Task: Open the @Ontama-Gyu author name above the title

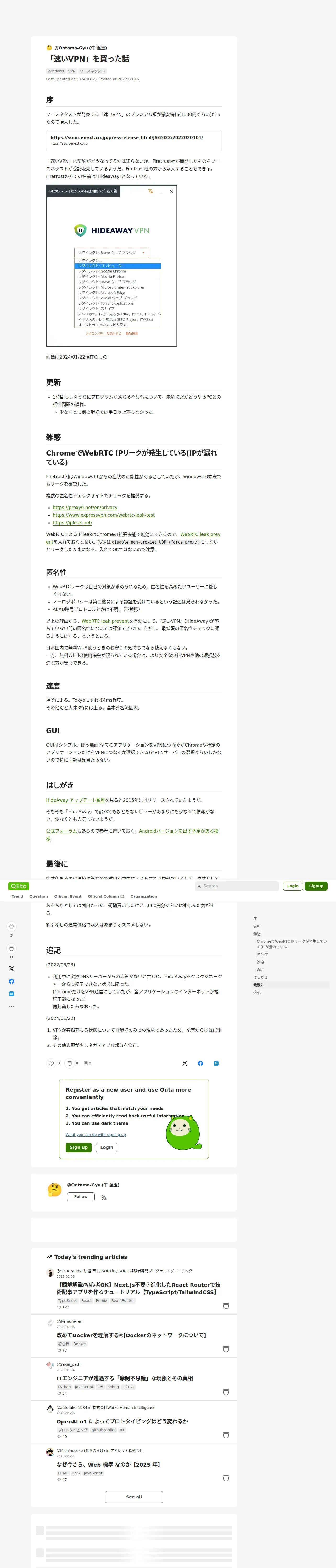Action: [x=81, y=48]
